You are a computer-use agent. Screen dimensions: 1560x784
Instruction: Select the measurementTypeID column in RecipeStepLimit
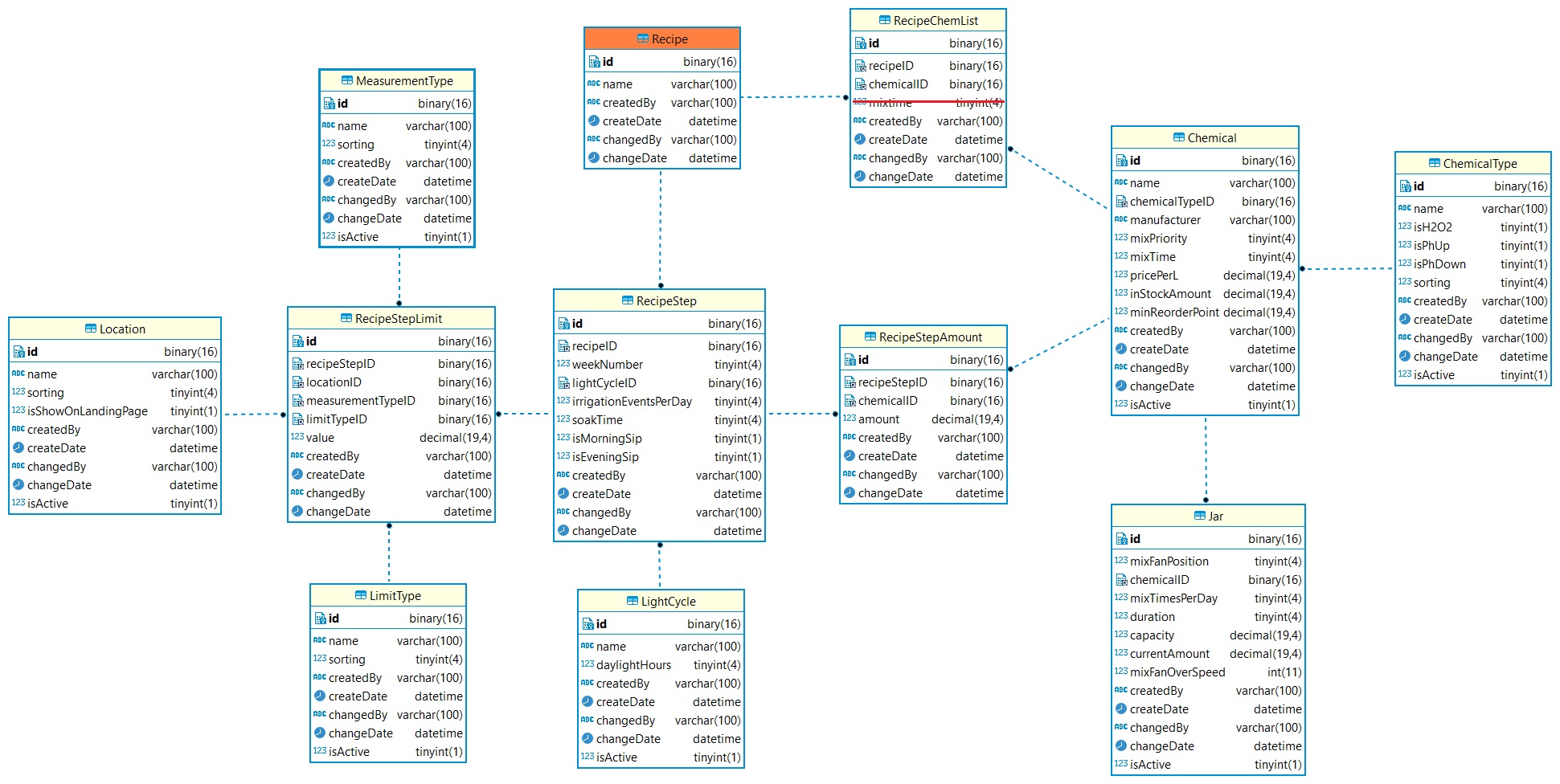click(360, 401)
